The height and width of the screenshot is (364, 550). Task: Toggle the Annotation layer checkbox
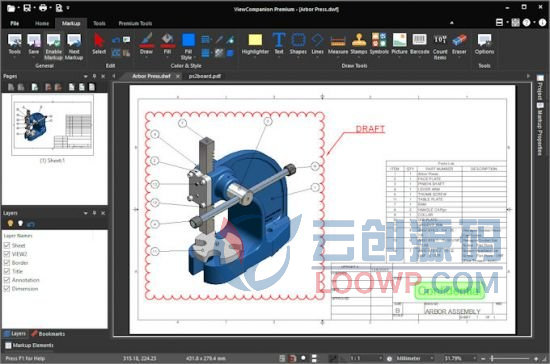click(7, 280)
